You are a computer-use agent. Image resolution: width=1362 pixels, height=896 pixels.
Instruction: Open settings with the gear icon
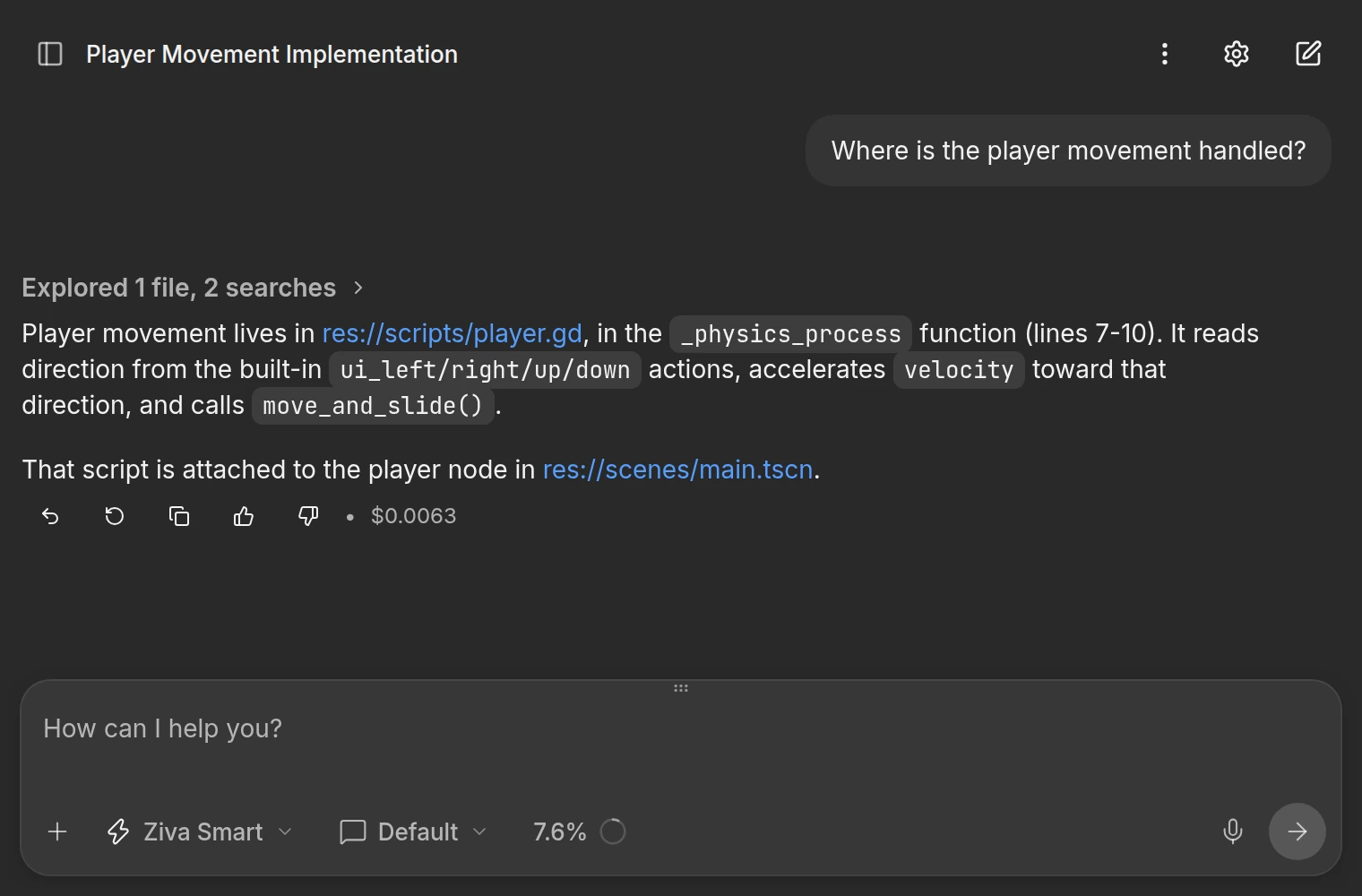click(1237, 54)
